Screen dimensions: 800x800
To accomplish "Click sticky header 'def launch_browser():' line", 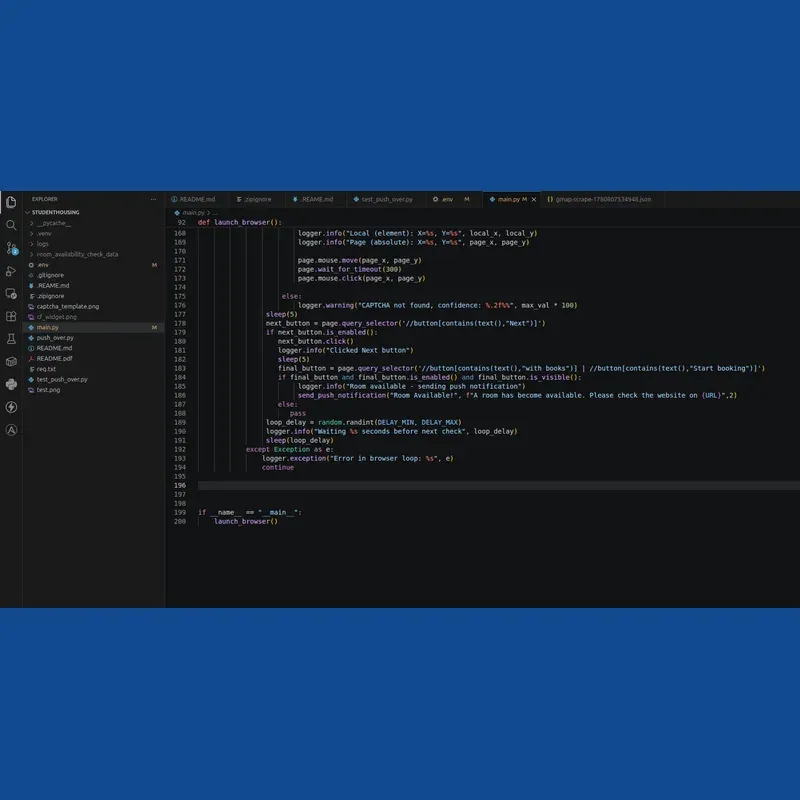I will pyautogui.click(x=240, y=222).
